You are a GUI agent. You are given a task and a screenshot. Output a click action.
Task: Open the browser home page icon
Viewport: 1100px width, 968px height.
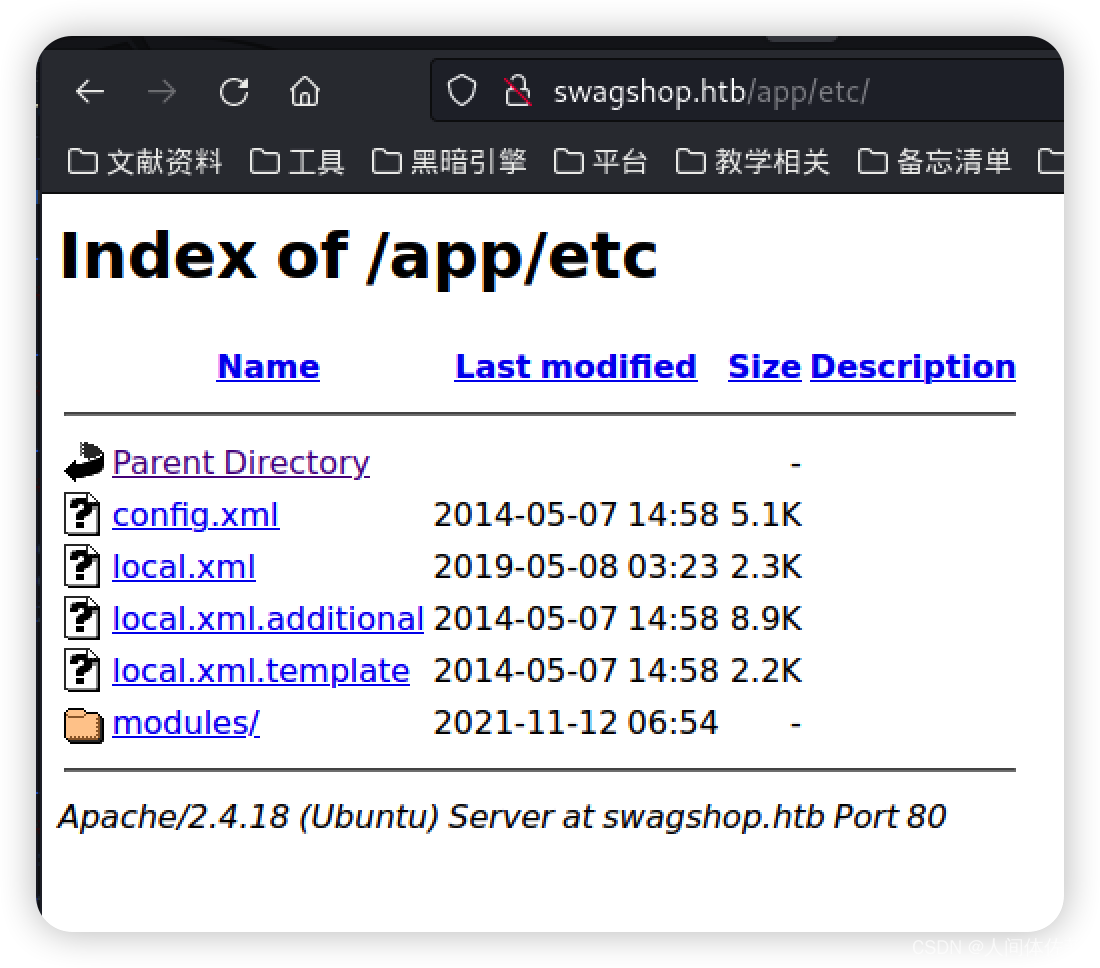305,91
